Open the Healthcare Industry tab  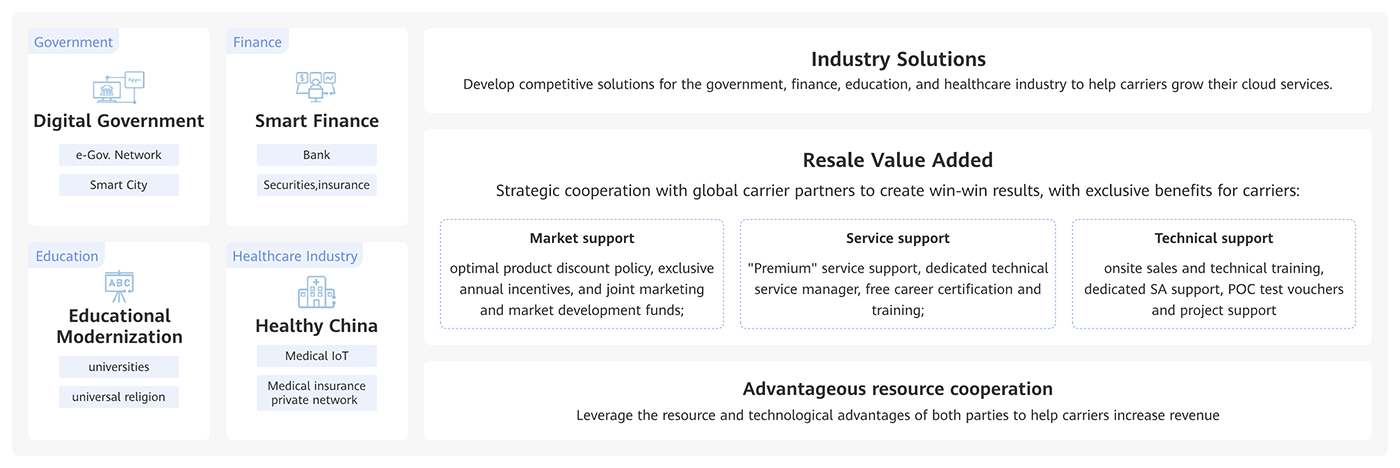pyautogui.click(x=295, y=256)
